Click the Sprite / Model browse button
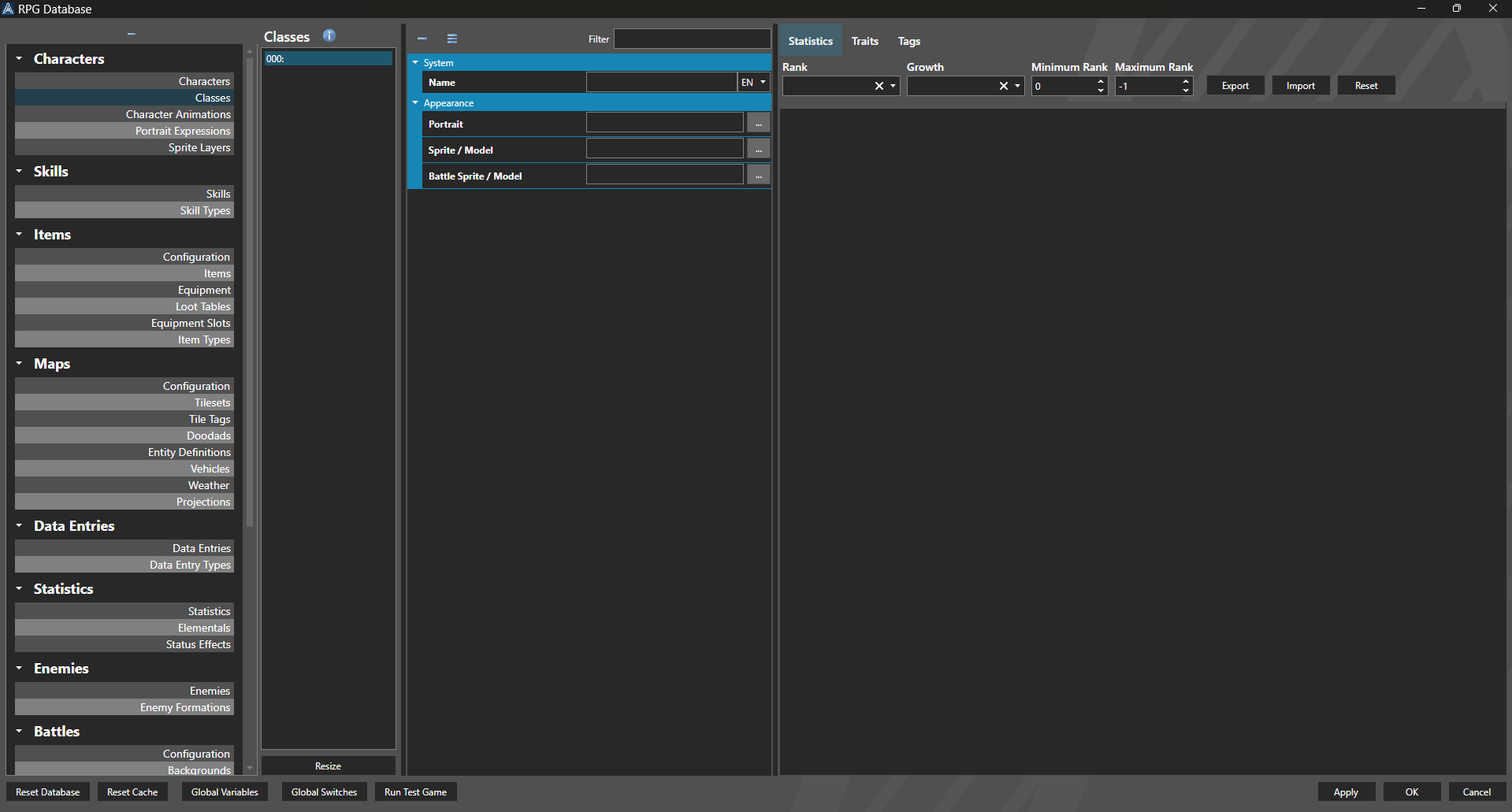The height and width of the screenshot is (812, 1512). (x=758, y=150)
